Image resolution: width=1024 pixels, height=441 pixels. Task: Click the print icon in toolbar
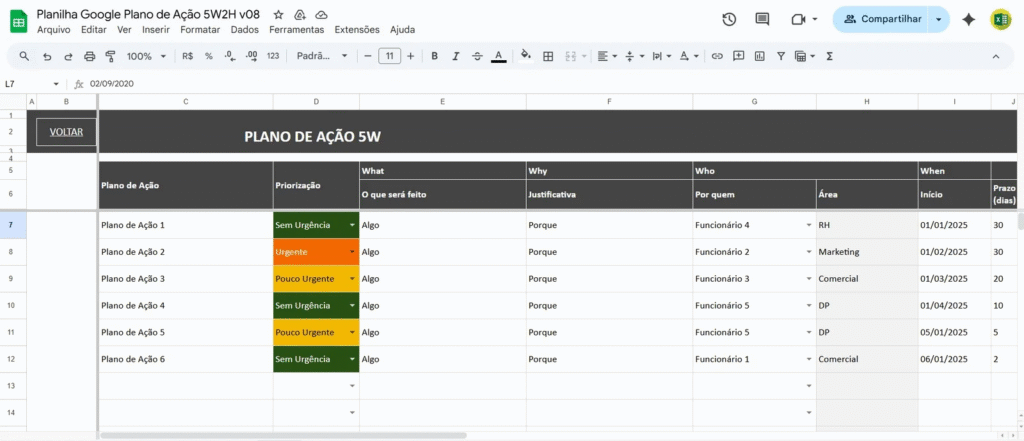[87, 56]
